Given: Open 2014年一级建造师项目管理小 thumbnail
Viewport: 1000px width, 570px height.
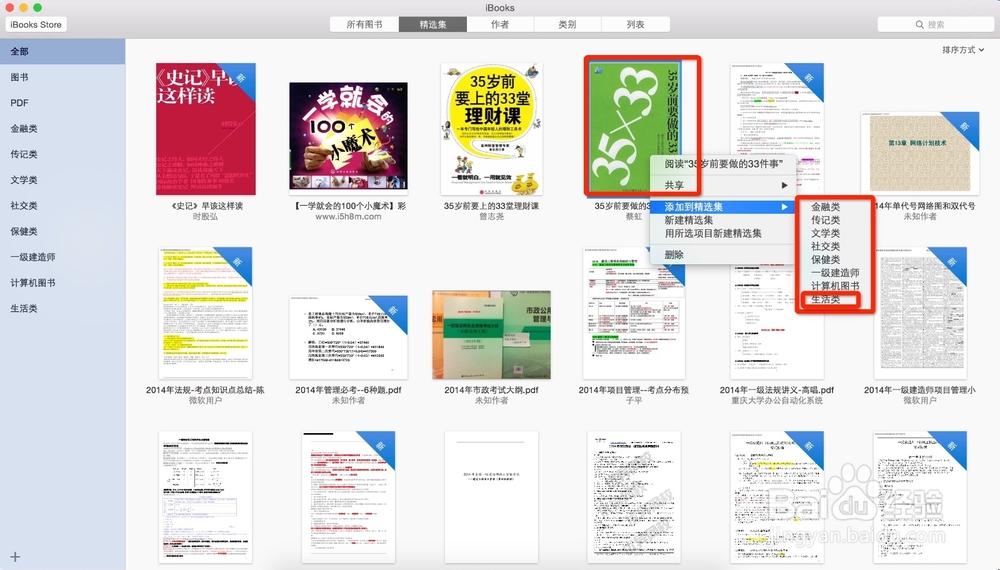Looking at the screenshot, I should click(x=920, y=313).
